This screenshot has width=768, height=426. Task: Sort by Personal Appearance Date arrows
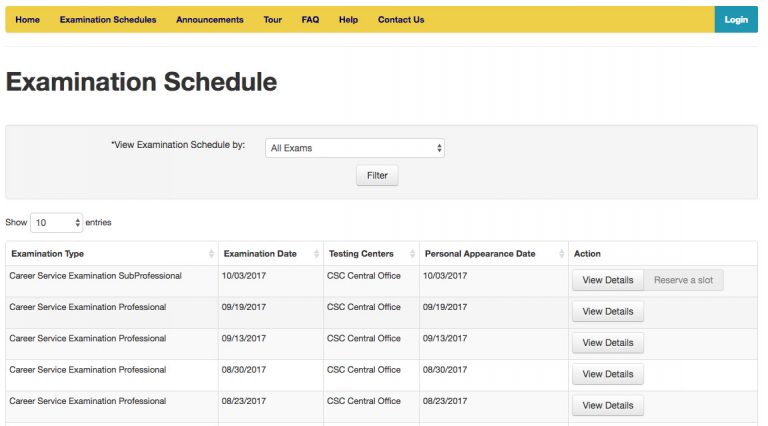pyautogui.click(x=561, y=254)
